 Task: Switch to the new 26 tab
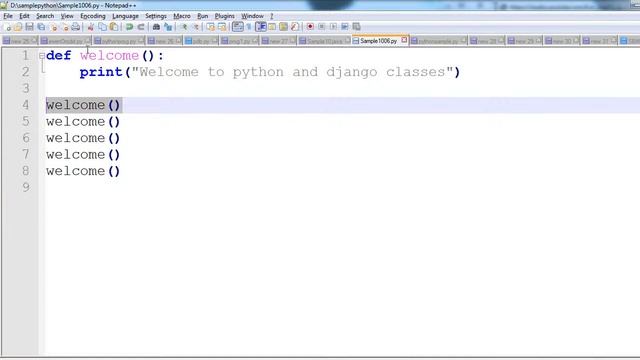click(164, 41)
